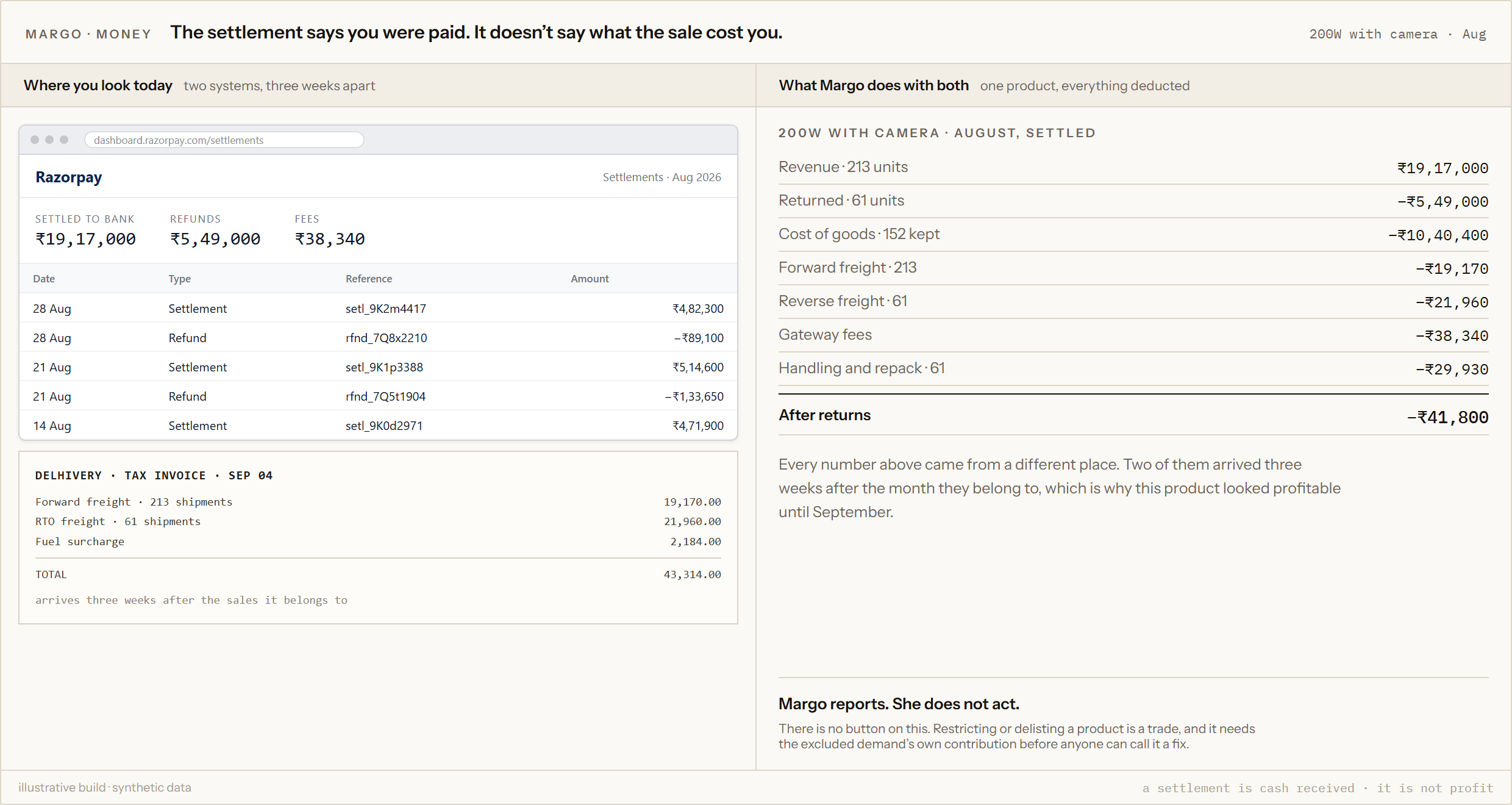Click the dashboard.razorpay.com/settlements address bar
1512x805 pixels.
coord(224,140)
